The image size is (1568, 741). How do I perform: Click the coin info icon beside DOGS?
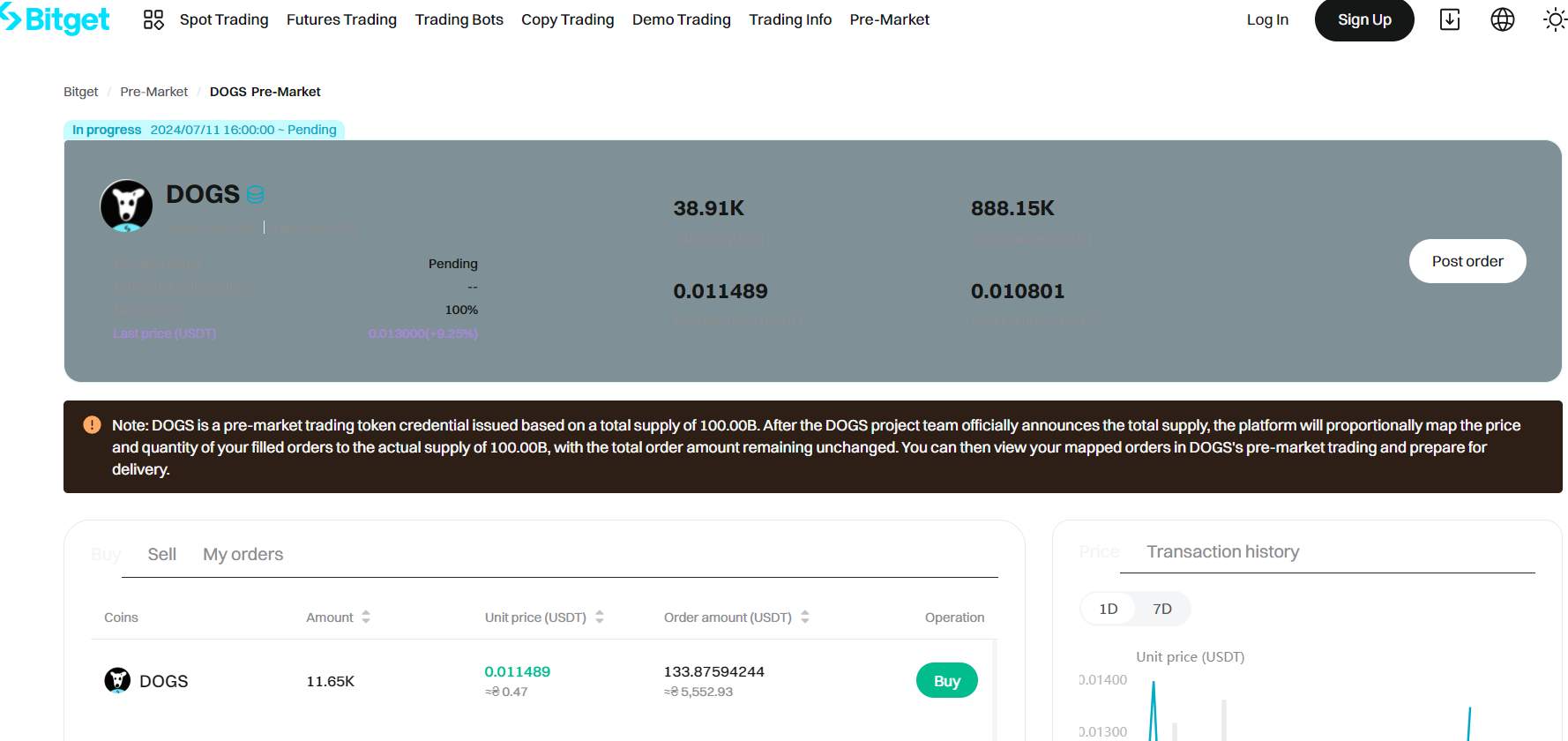[255, 194]
